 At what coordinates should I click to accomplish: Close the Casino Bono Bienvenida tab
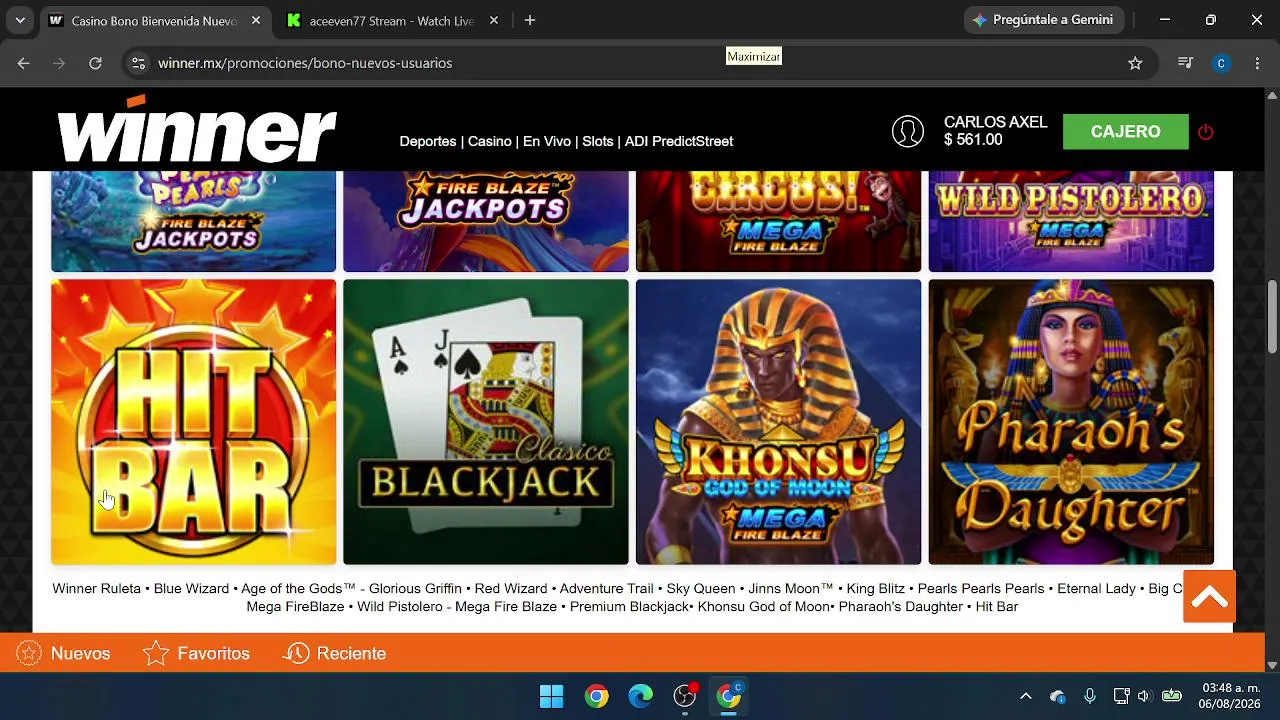[256, 20]
